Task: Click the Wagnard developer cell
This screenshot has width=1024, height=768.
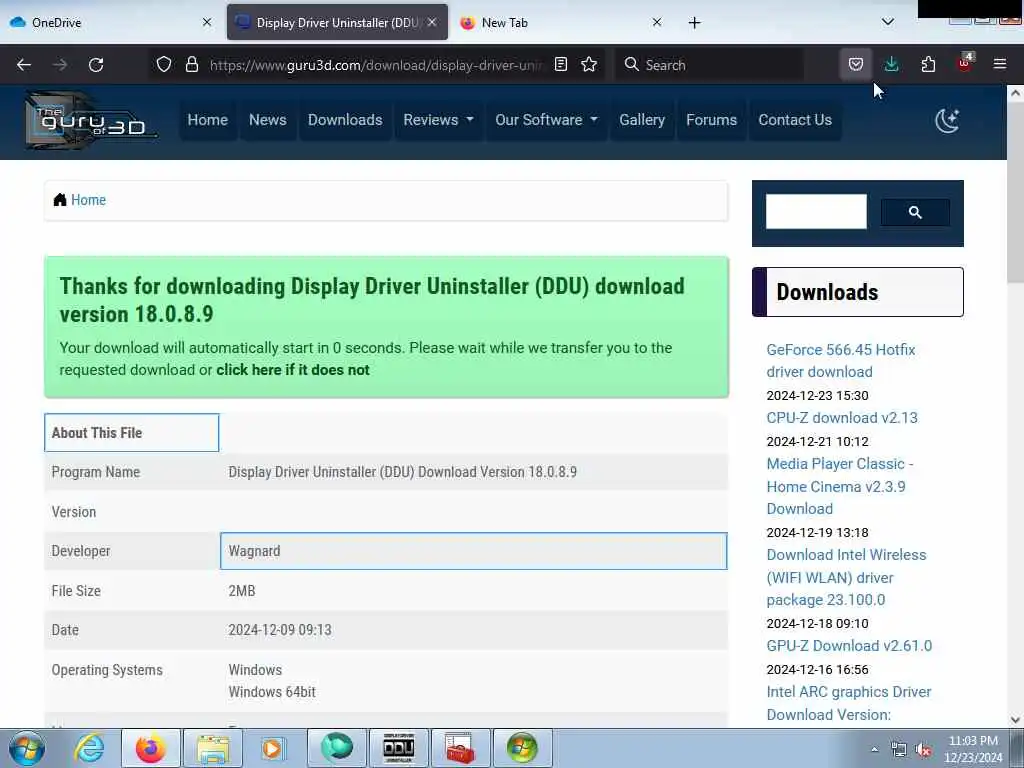Action: coord(473,551)
